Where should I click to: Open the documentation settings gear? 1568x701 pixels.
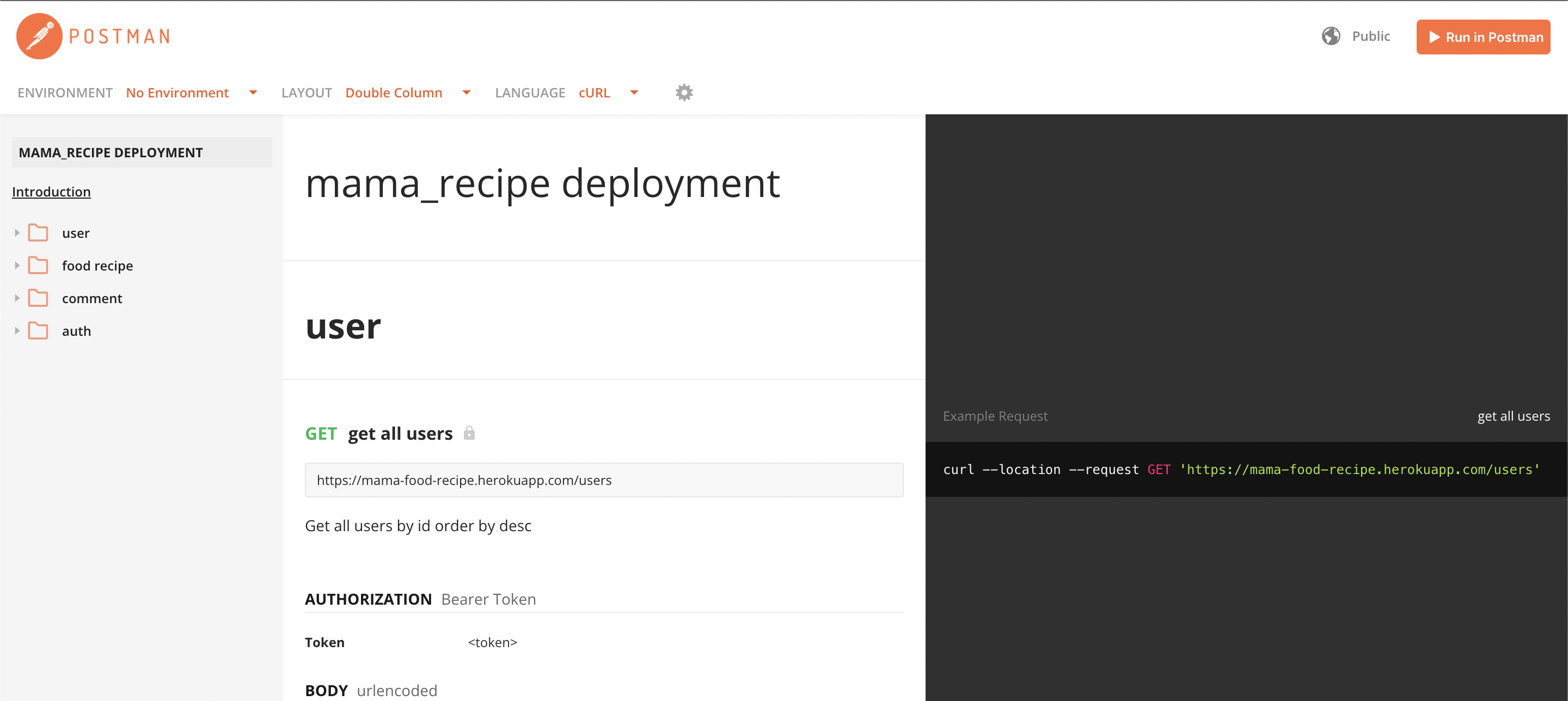pyautogui.click(x=684, y=92)
